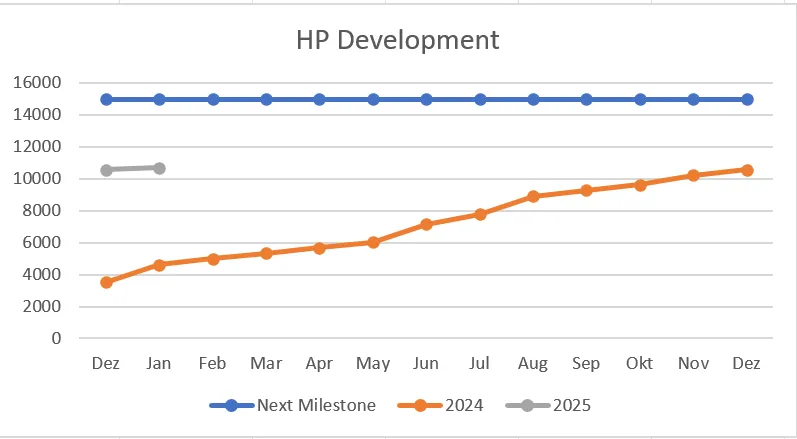Screen dimensions: 797x439
Task: Select the 2000 vertical axis label
Action: coord(42,306)
